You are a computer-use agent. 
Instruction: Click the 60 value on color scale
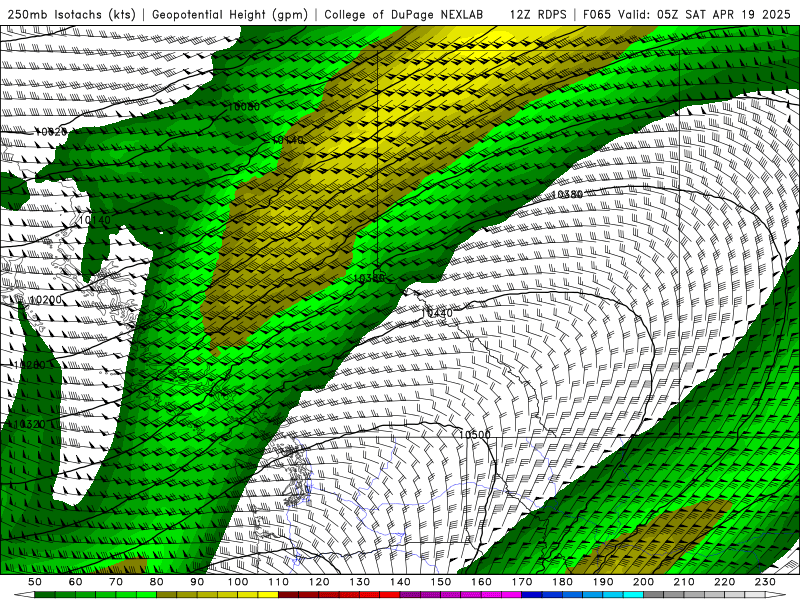point(76,582)
